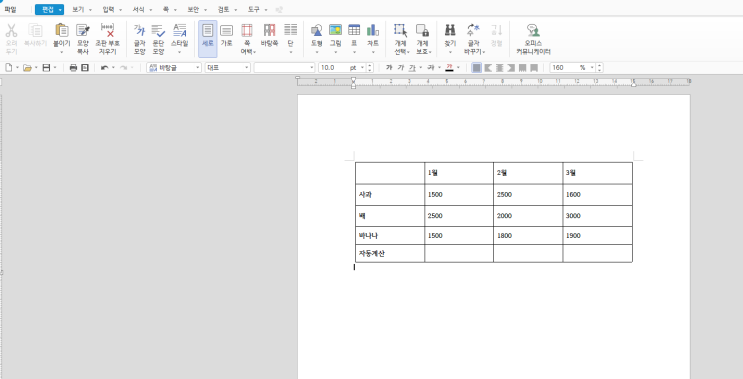Save document with the disk icon
The width and height of the screenshot is (743, 379).
[x=46, y=68]
